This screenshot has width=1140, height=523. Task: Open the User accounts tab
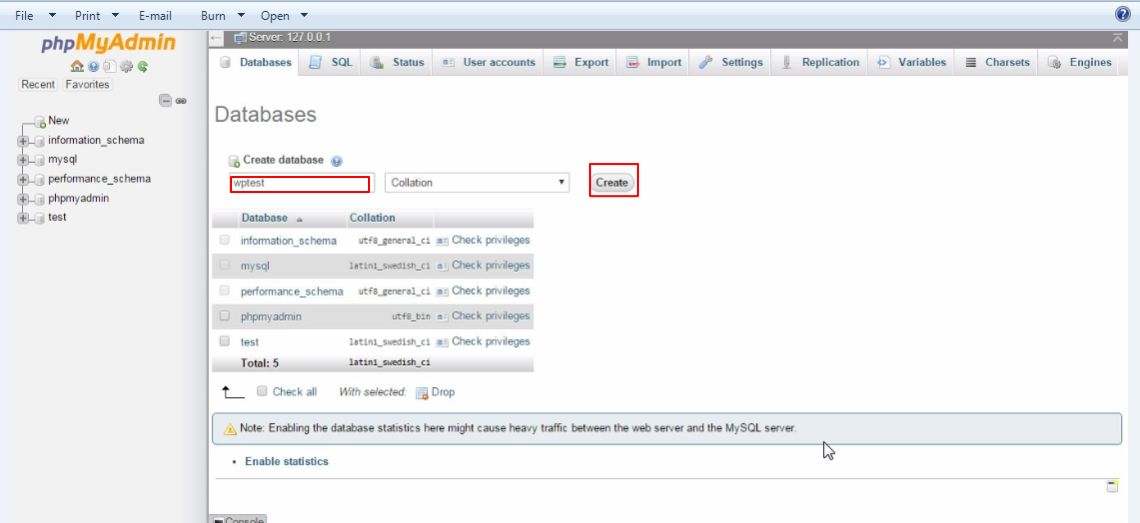[x=489, y=62]
